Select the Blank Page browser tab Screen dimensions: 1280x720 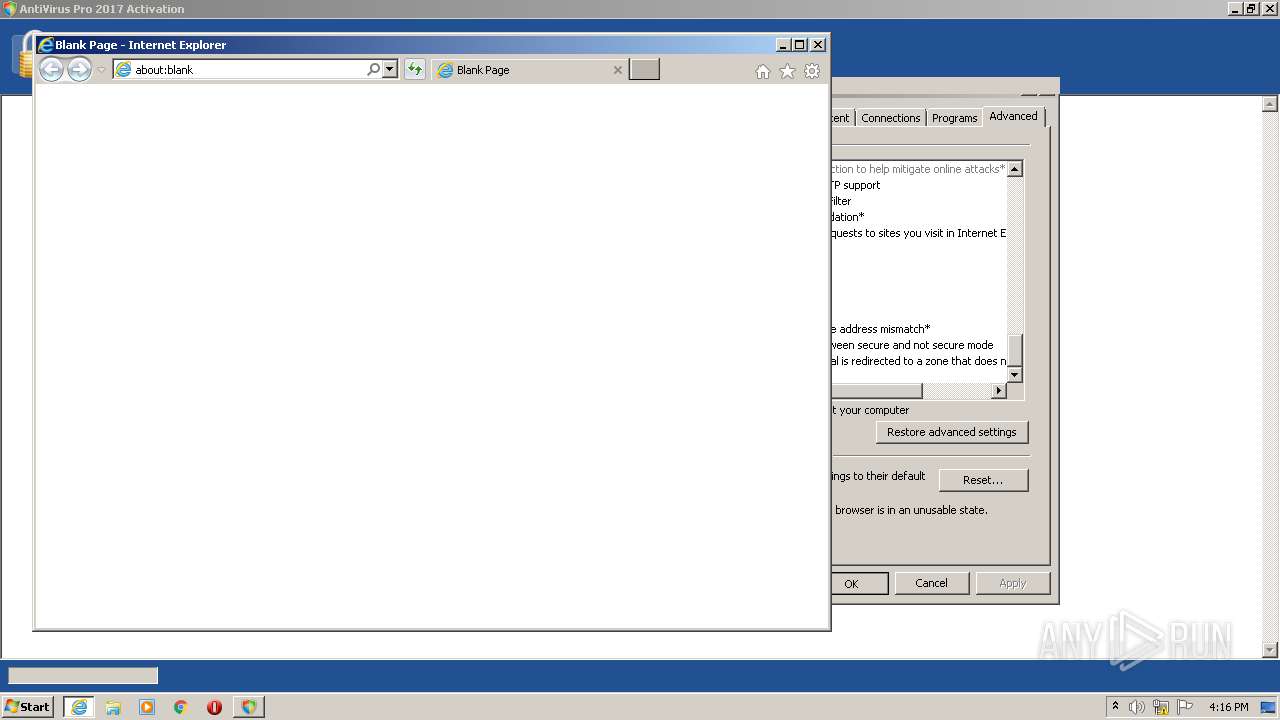(530, 70)
